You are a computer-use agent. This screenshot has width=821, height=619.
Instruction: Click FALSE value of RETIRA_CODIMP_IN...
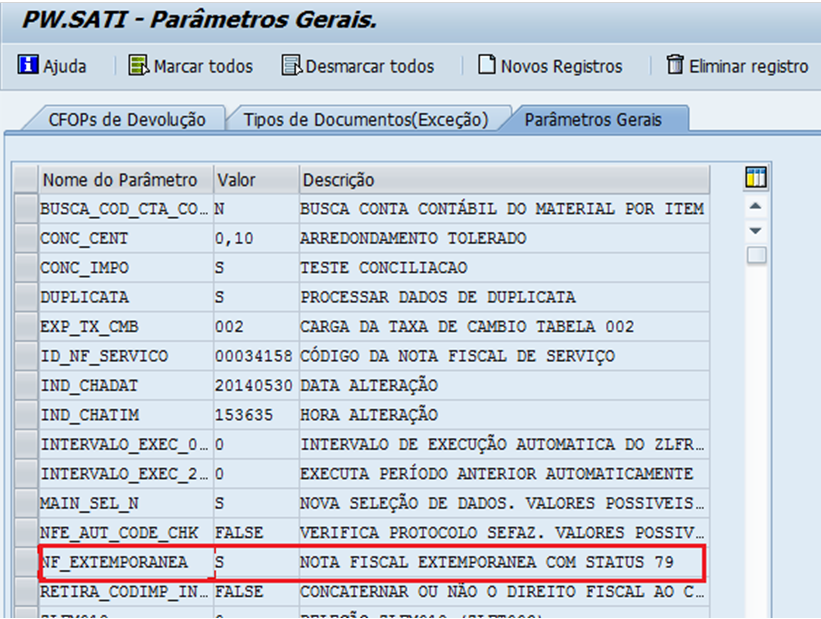tap(256, 591)
